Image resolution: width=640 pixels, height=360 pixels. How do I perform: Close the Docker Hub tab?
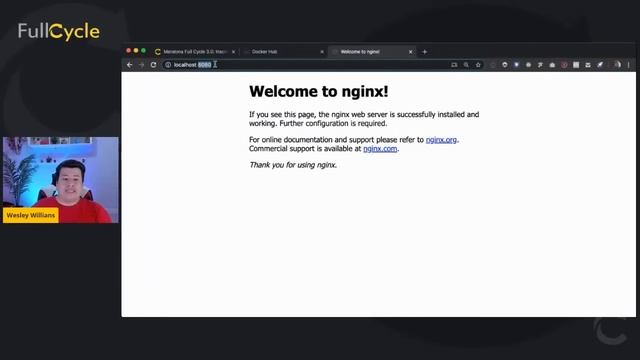click(322, 52)
